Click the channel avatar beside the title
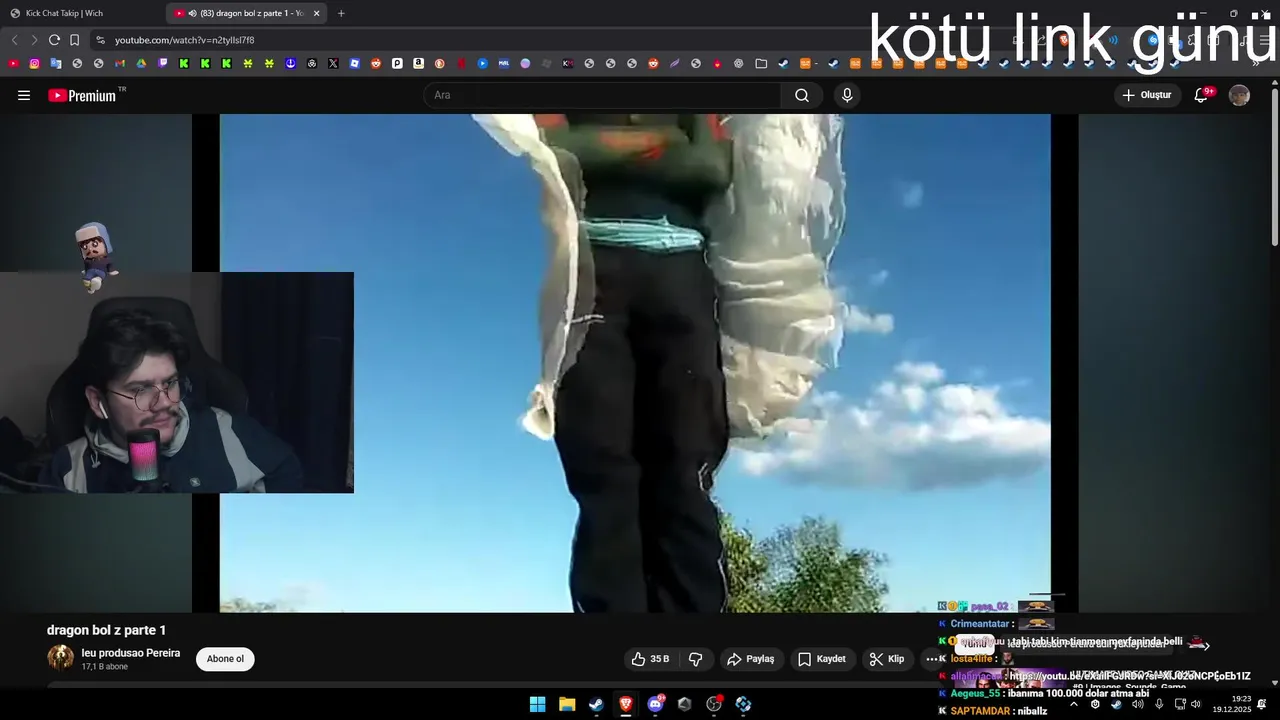 [61, 658]
